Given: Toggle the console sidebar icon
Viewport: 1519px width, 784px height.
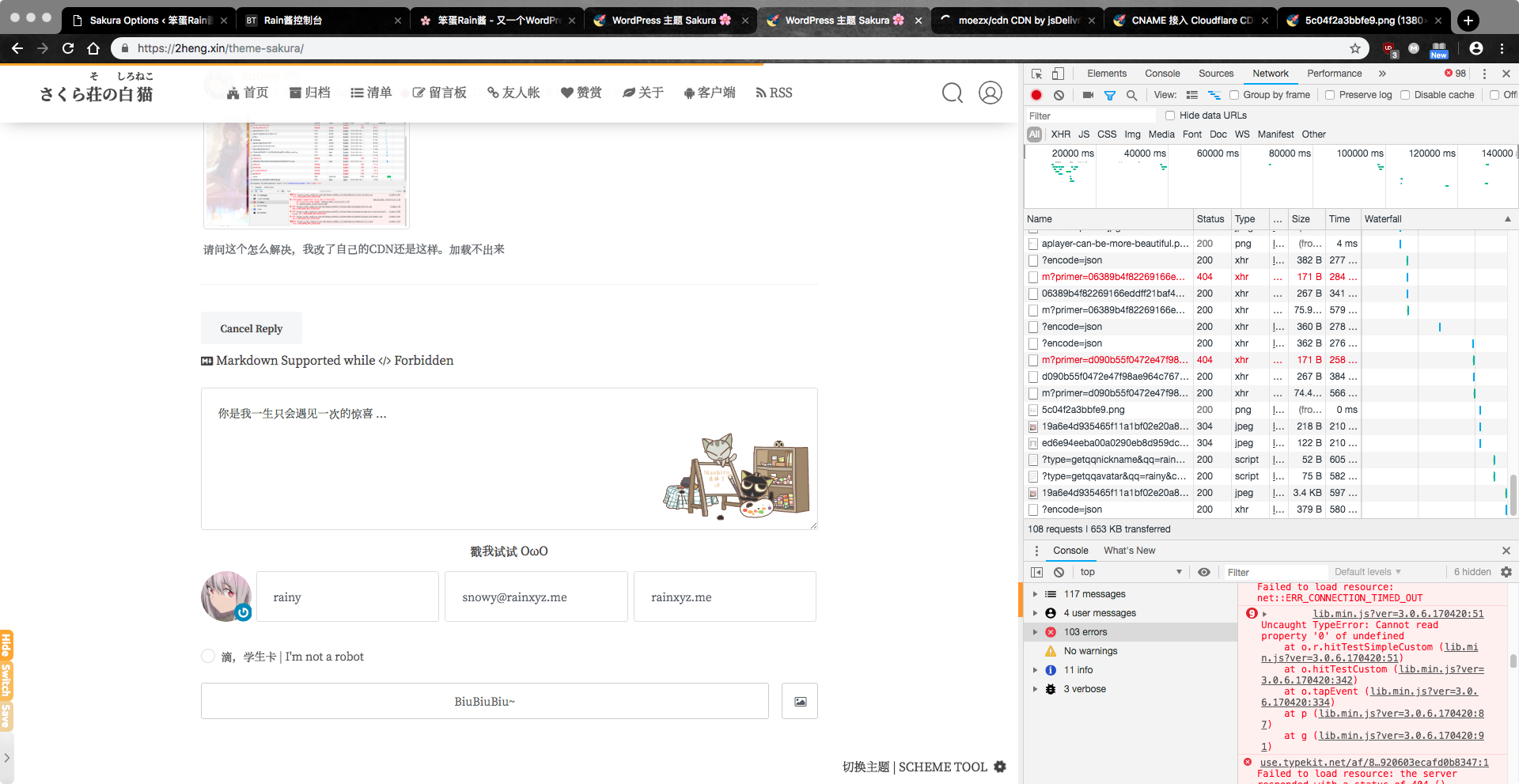Looking at the screenshot, I should pyautogui.click(x=1036, y=572).
